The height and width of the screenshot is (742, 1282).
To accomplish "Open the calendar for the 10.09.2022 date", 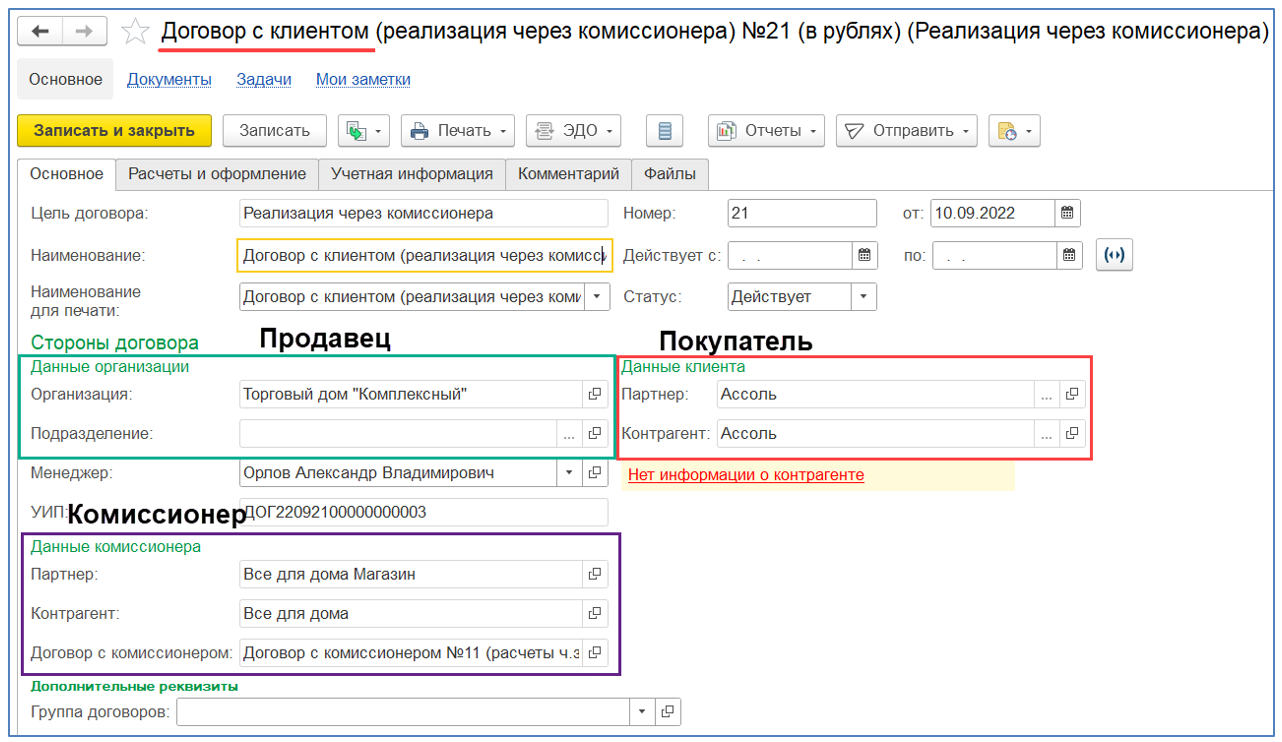I will pyautogui.click(x=1067, y=213).
